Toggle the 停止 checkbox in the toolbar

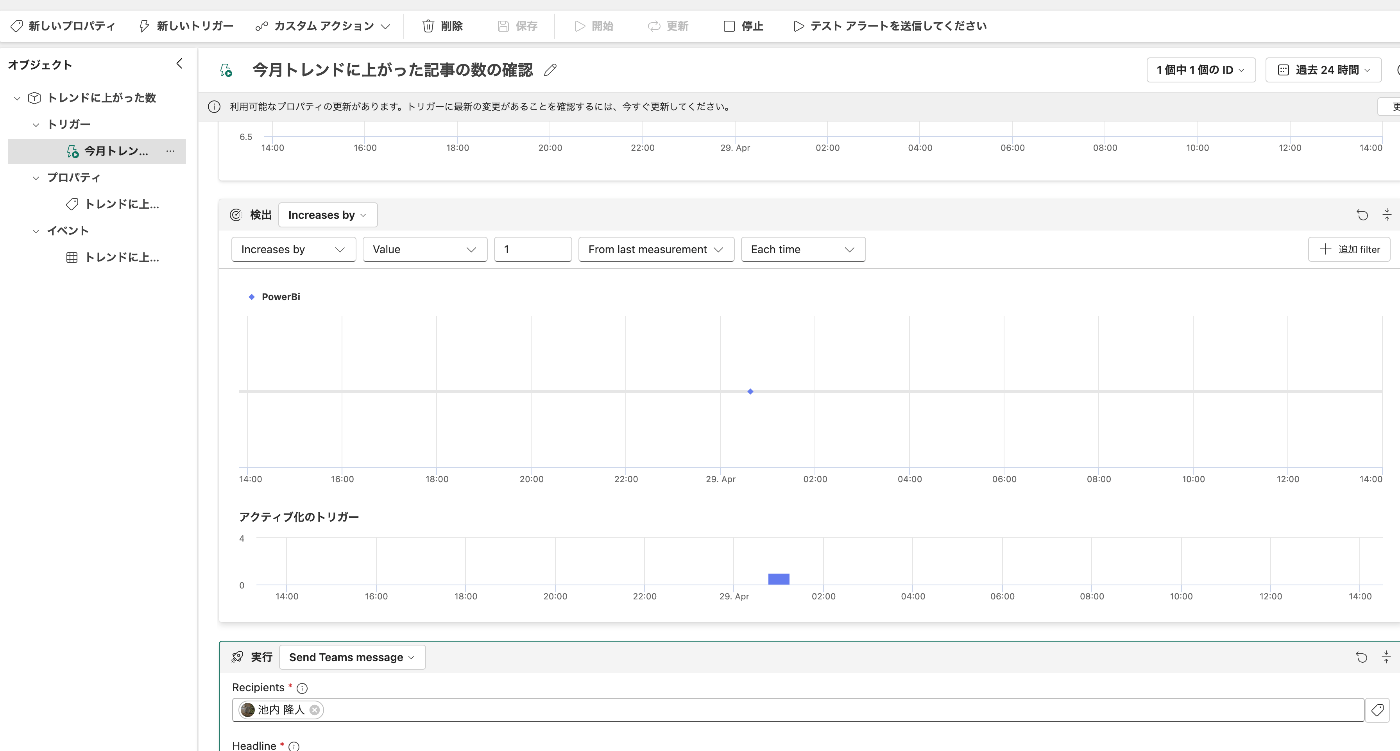tap(729, 26)
